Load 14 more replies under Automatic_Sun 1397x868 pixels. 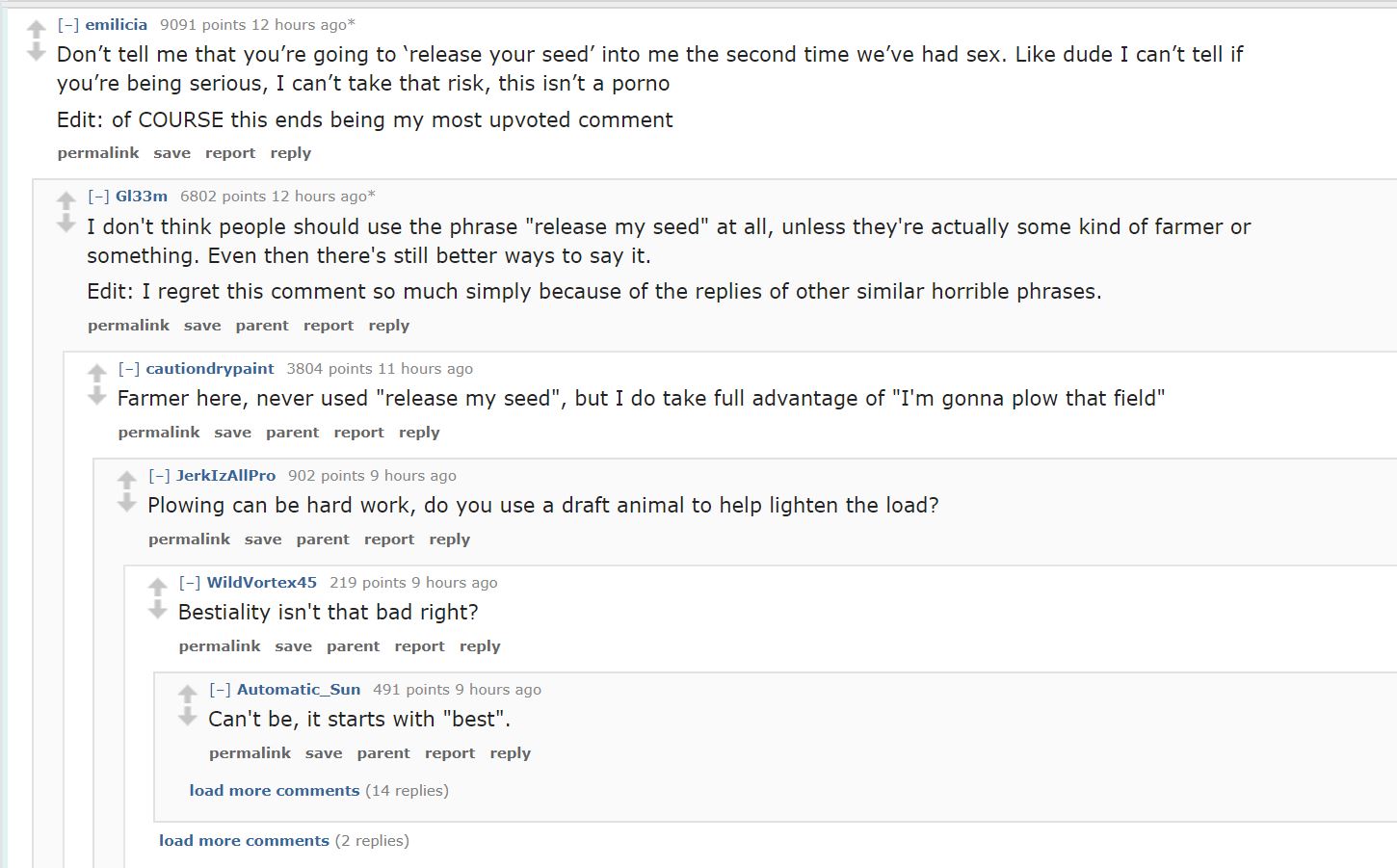point(275,791)
